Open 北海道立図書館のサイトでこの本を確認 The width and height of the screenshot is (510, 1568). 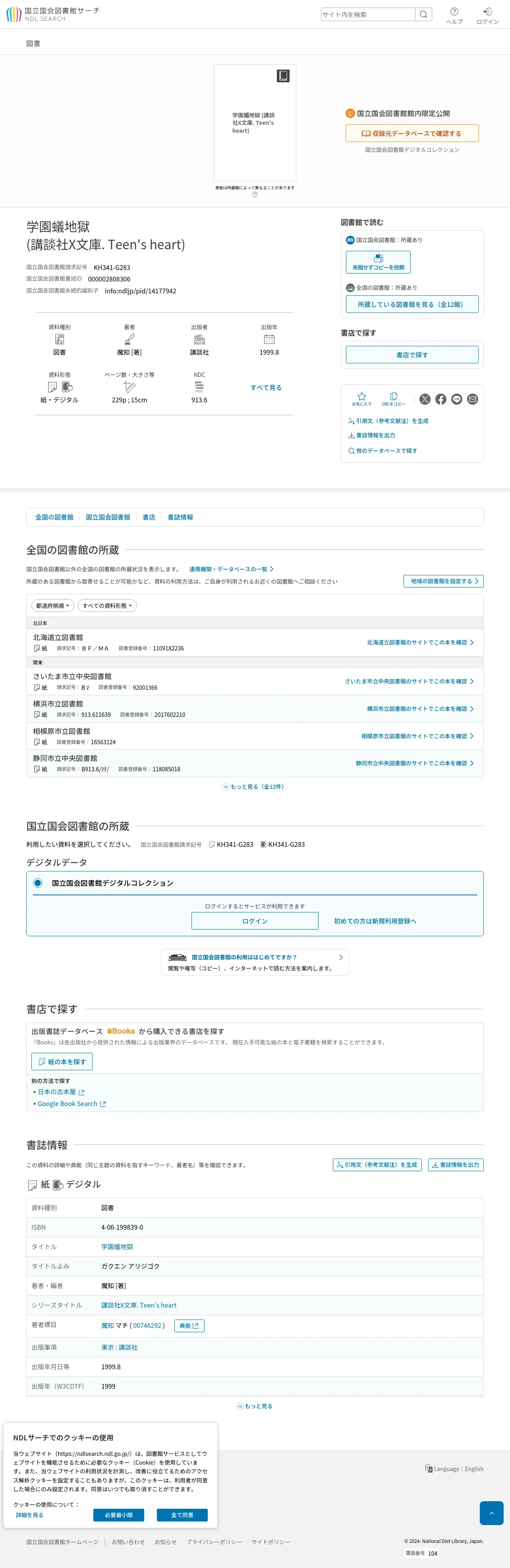(420, 643)
